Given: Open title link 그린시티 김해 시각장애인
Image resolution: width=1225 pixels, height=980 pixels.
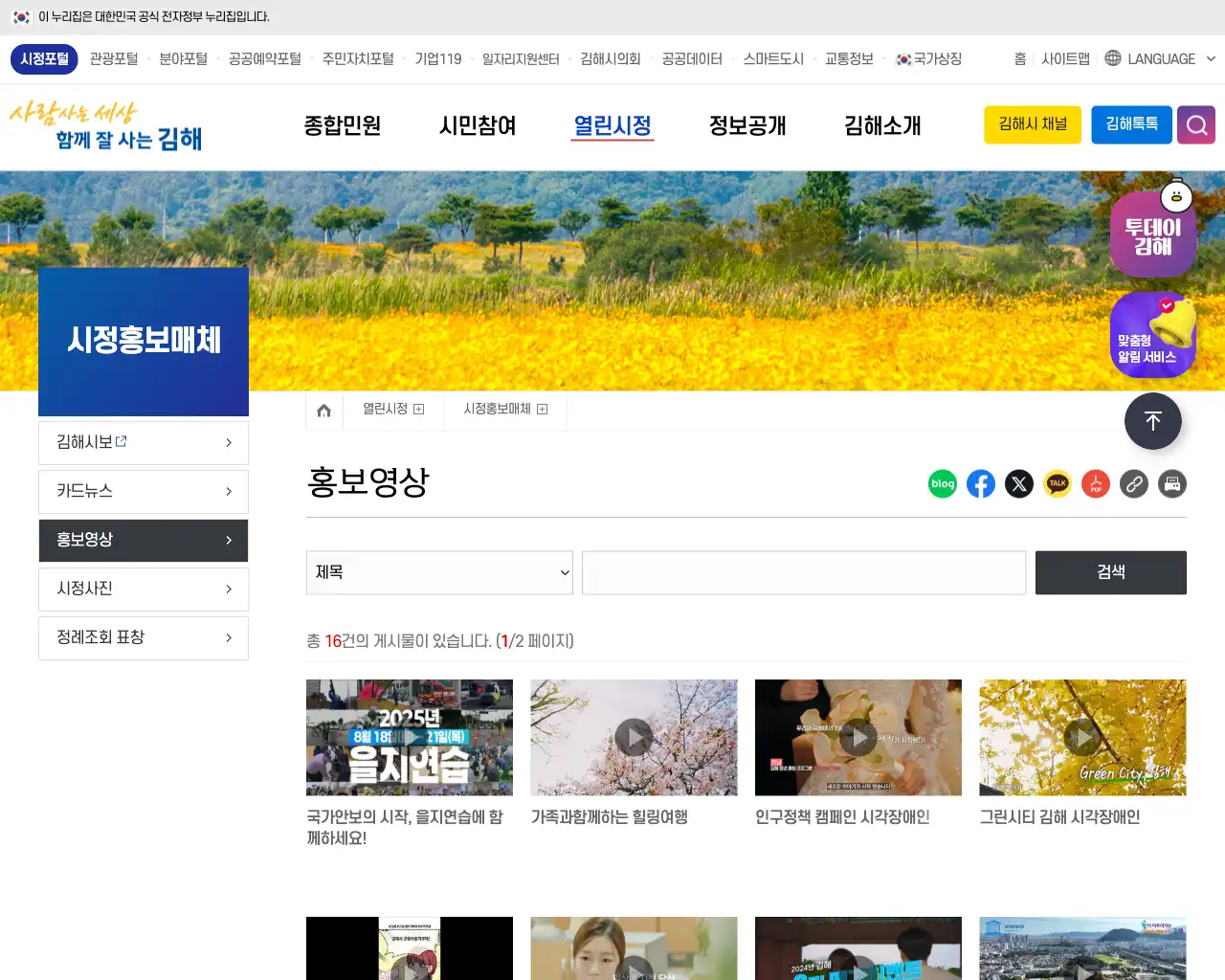Looking at the screenshot, I should pos(1059,817).
